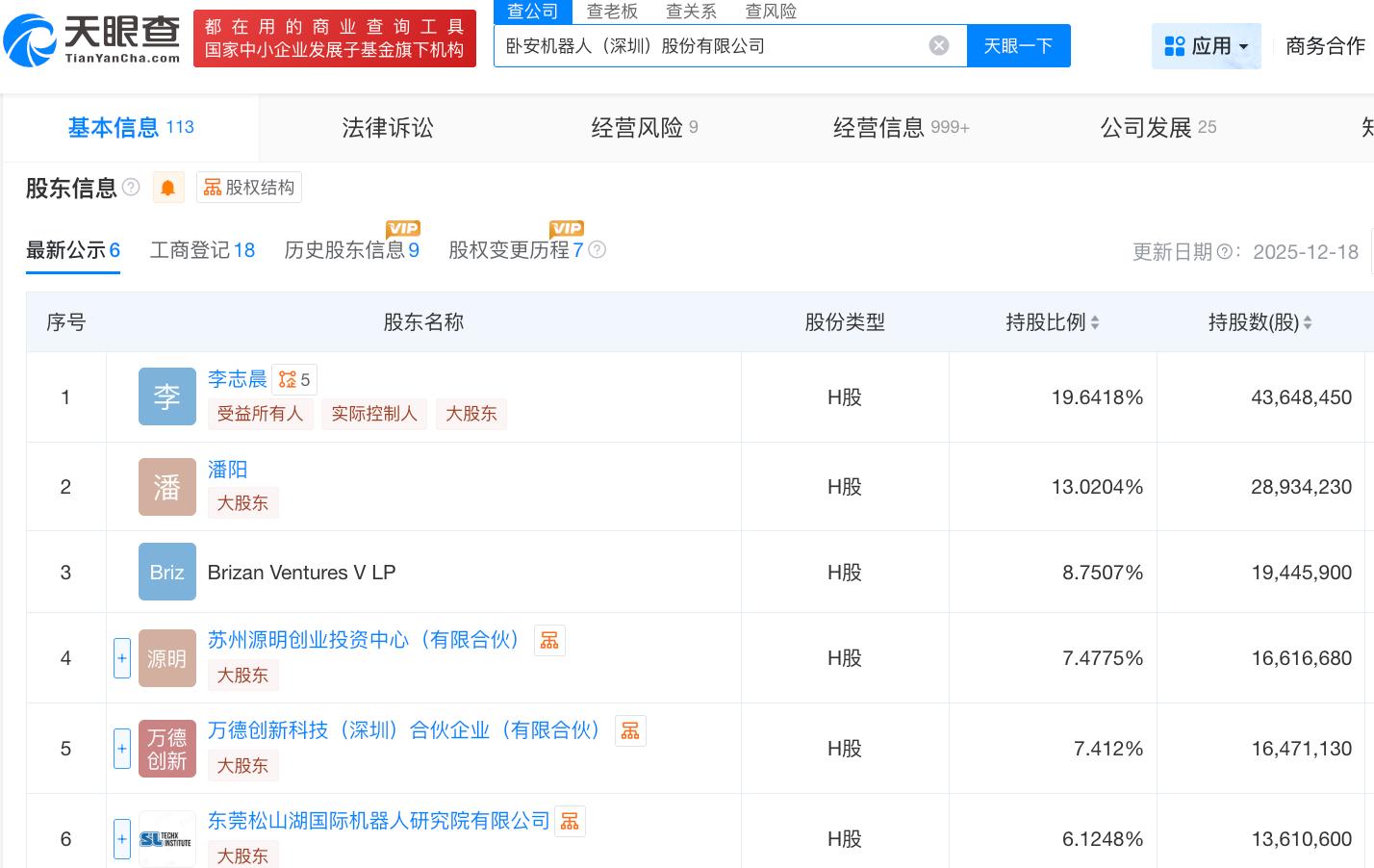
Task: Clear the search box with X icon
Action: 939,45
